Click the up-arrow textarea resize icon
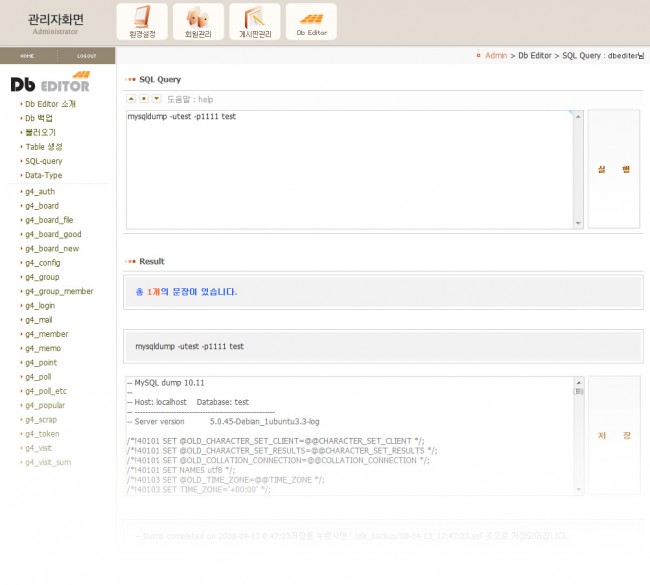 pos(131,99)
